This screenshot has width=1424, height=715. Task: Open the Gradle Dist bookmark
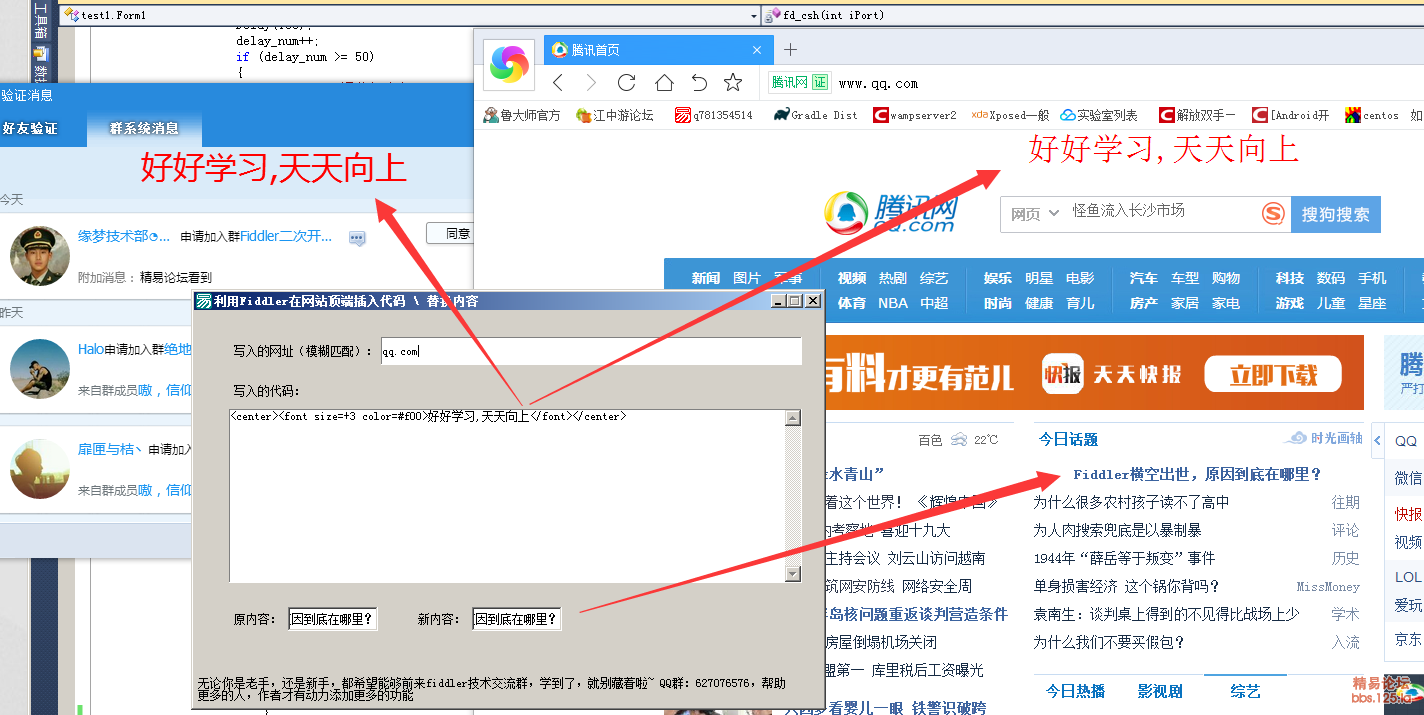point(815,115)
